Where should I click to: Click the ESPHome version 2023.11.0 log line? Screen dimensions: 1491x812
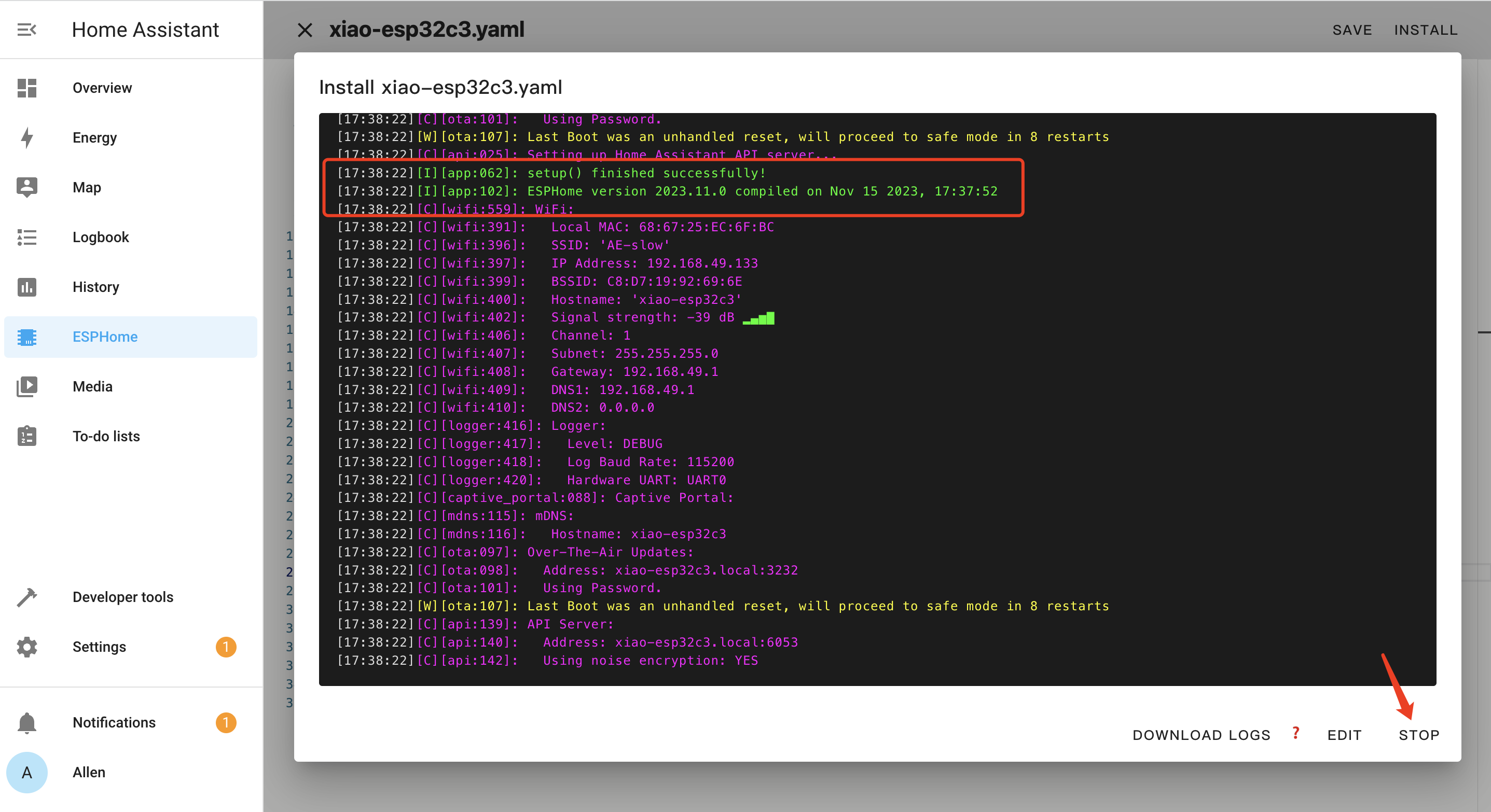tap(667, 191)
